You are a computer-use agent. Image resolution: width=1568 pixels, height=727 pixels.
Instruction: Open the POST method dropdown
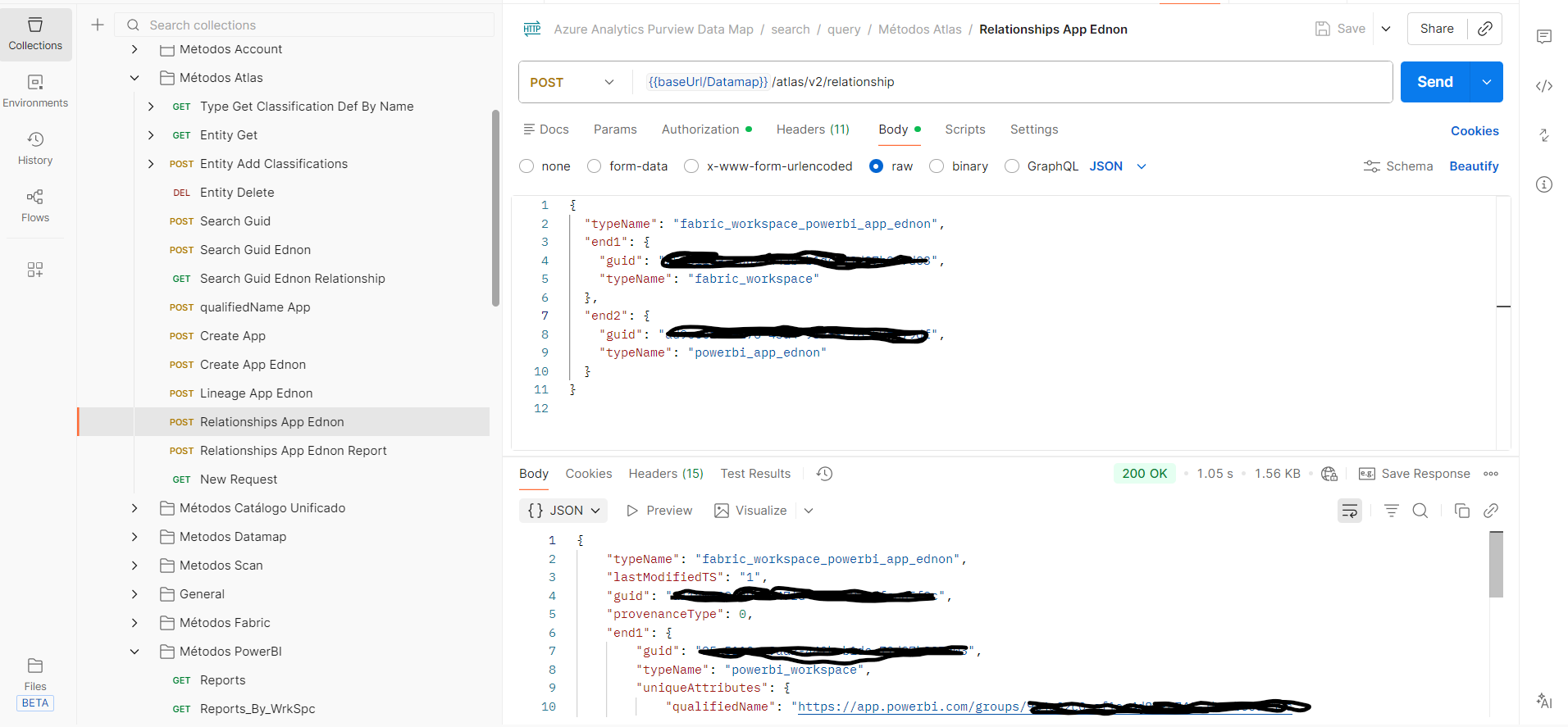572,82
